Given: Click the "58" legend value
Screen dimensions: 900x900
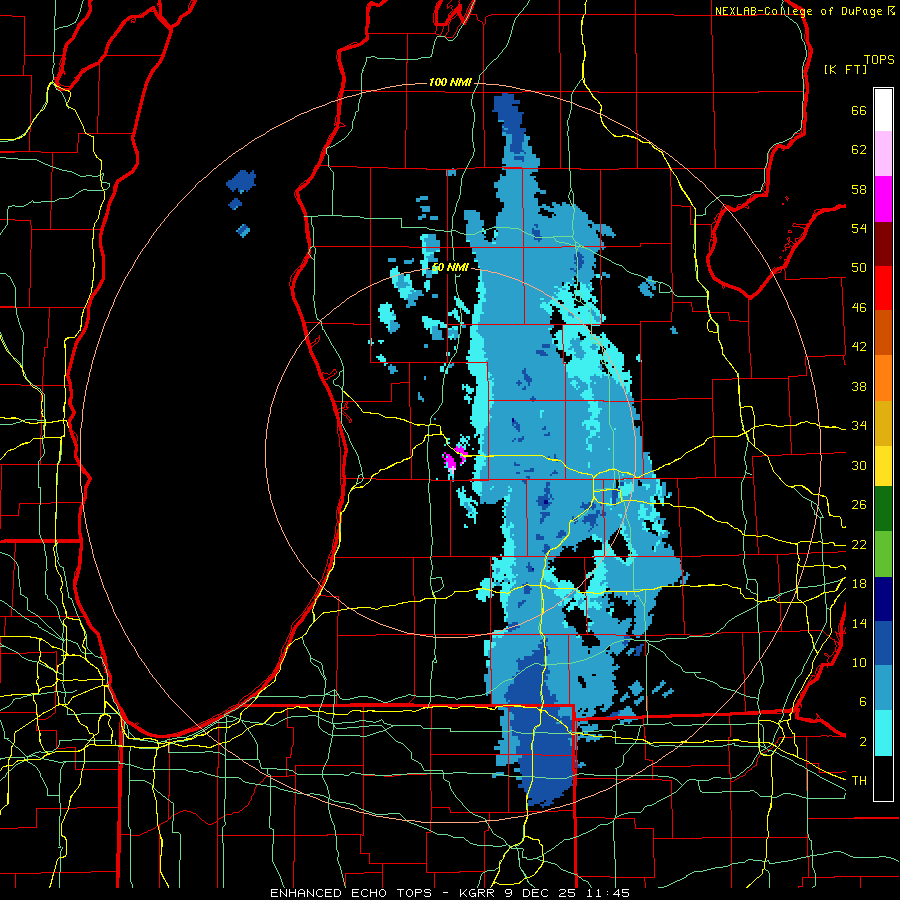Looking at the screenshot, I should point(859,189).
